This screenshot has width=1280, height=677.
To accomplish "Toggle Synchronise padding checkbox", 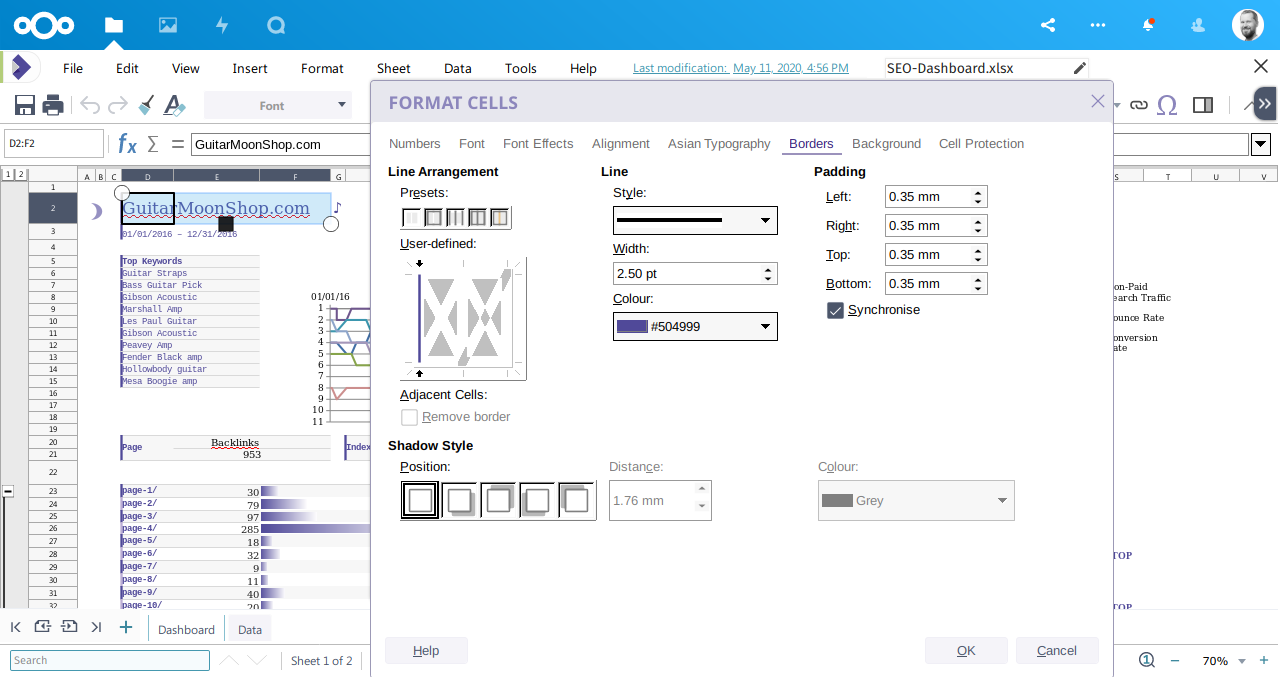I will coord(835,310).
